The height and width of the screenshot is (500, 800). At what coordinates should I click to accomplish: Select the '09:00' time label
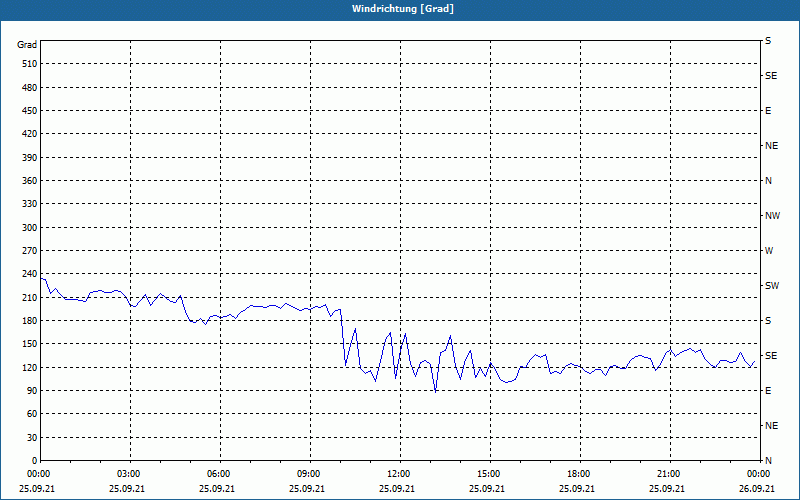point(310,474)
